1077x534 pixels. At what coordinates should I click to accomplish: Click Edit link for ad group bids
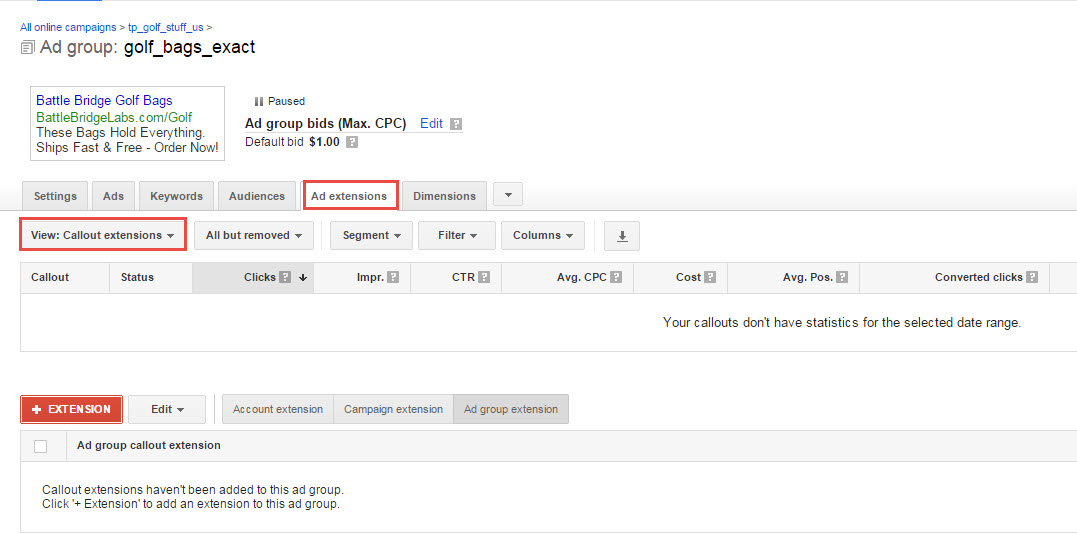[x=431, y=124]
